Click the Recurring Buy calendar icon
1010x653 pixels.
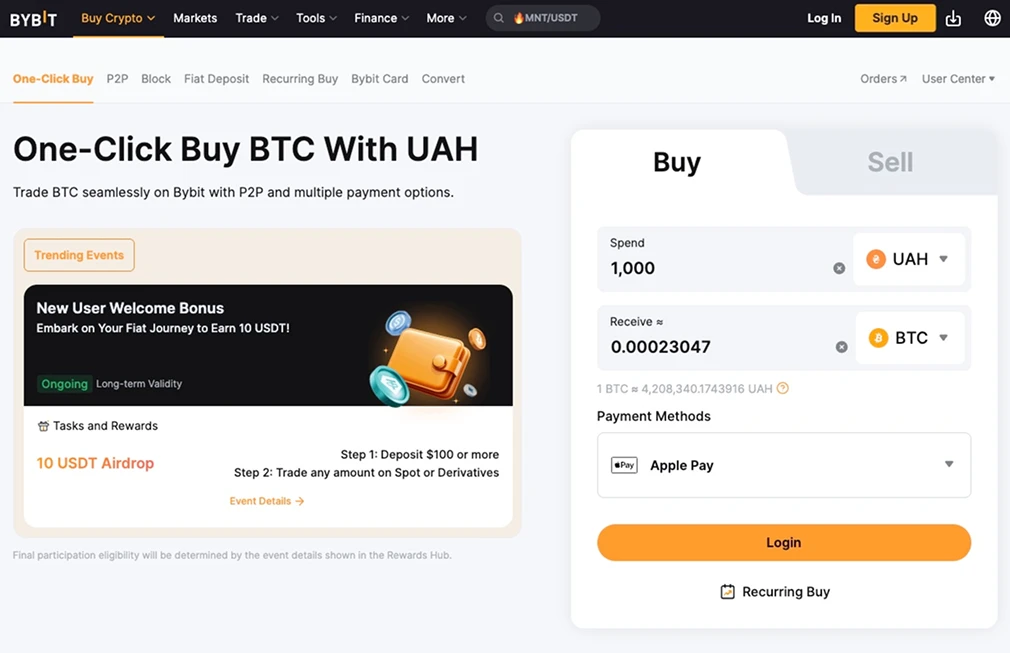pos(727,591)
